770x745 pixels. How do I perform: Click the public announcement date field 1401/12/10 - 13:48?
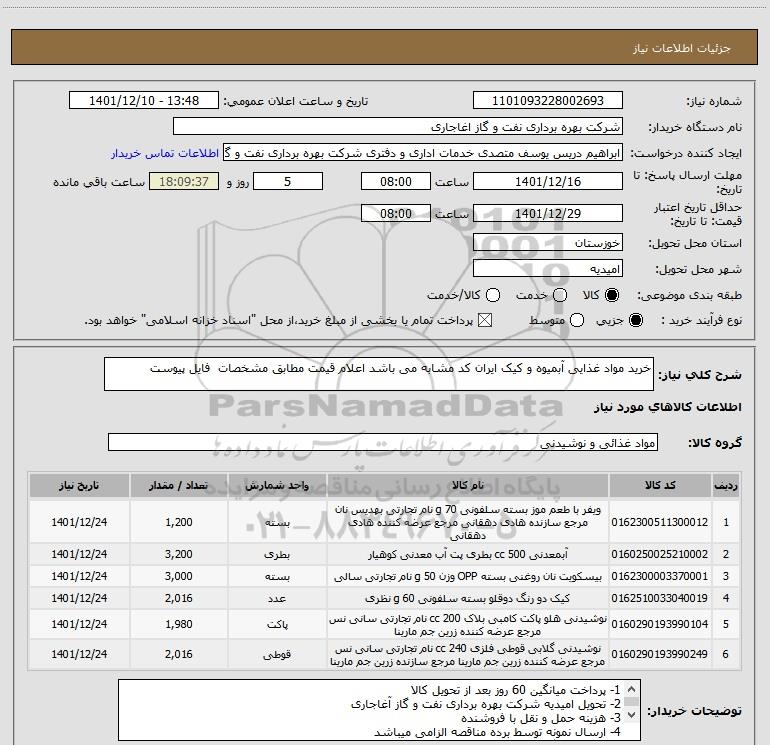coord(144,101)
